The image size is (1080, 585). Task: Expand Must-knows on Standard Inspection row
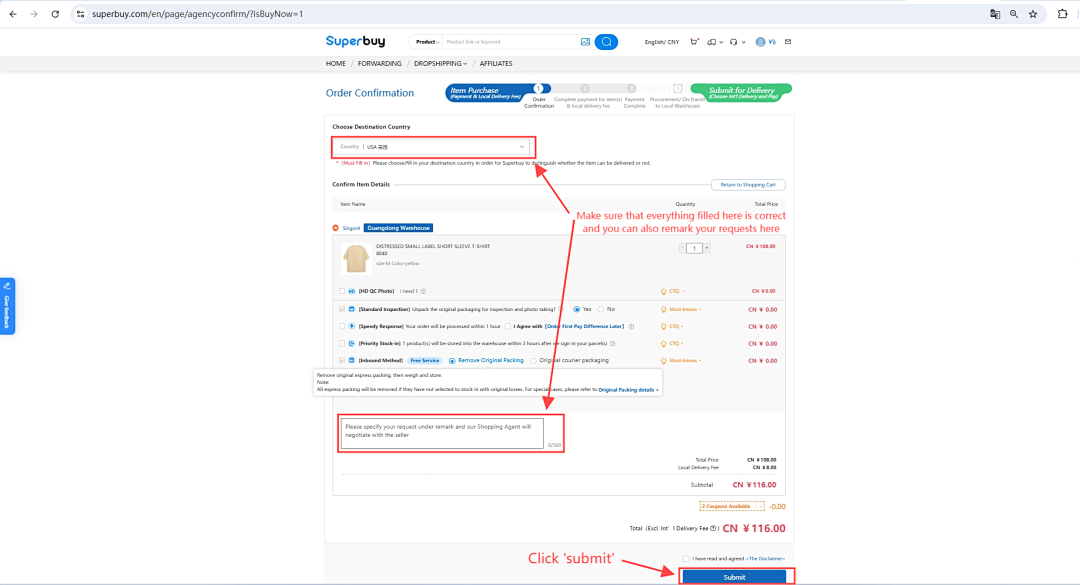tap(681, 309)
